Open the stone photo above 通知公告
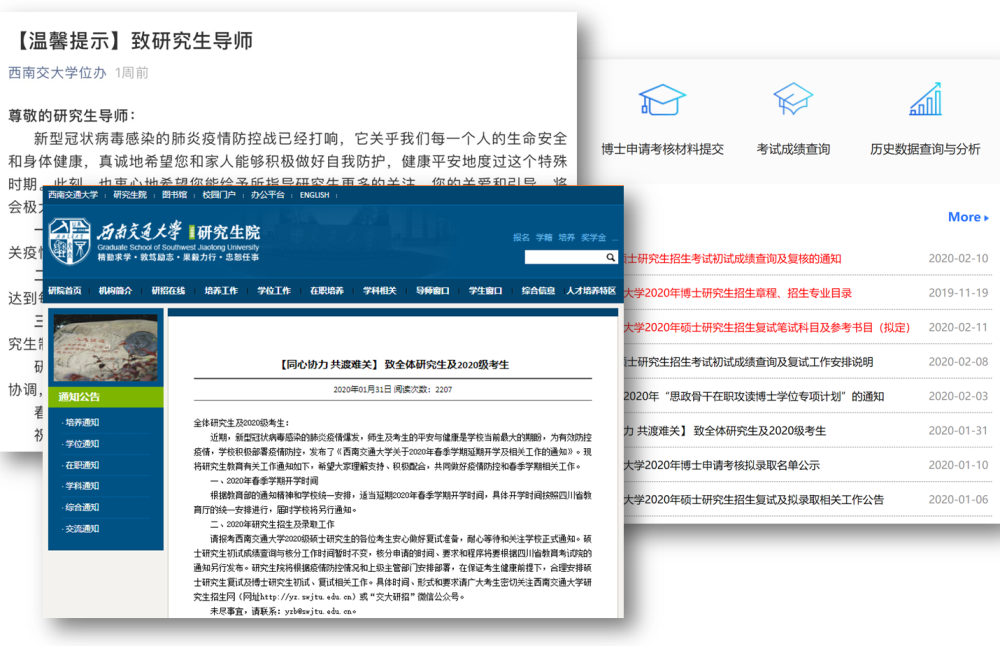Viewport: 1000px width, 646px height. (105, 348)
